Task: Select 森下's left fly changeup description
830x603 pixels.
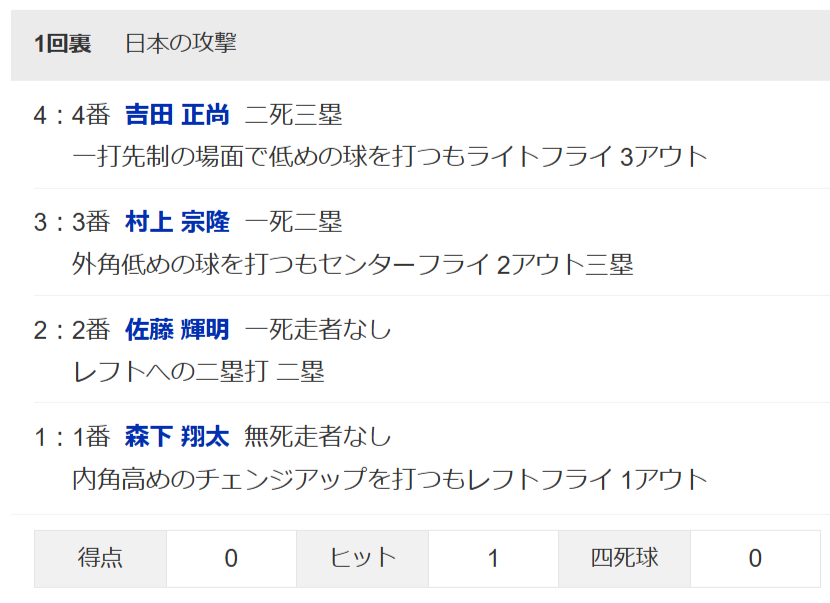Action: (x=390, y=479)
